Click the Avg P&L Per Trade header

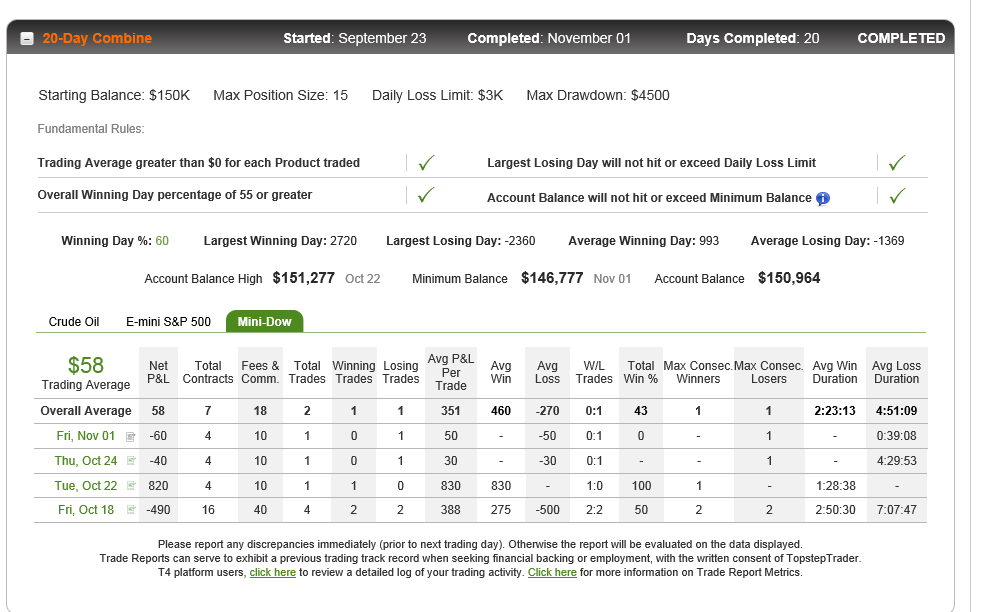451,372
